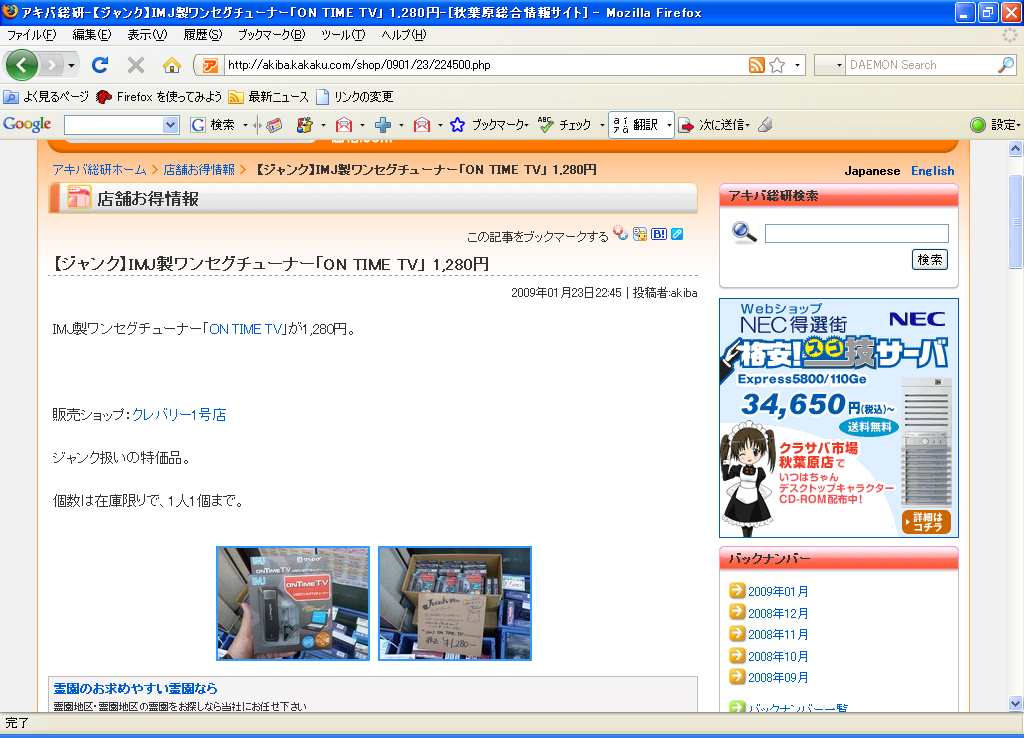
Task: Open the search engine selector dropdown
Action: [x=839, y=65]
